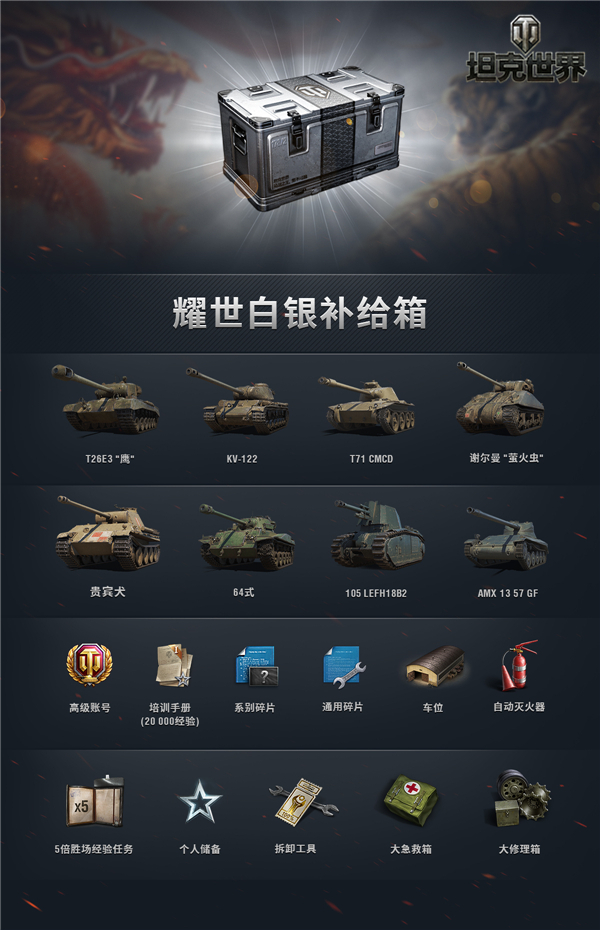
Task: Select the 培训手册 training manual icon
Action: coord(174,665)
